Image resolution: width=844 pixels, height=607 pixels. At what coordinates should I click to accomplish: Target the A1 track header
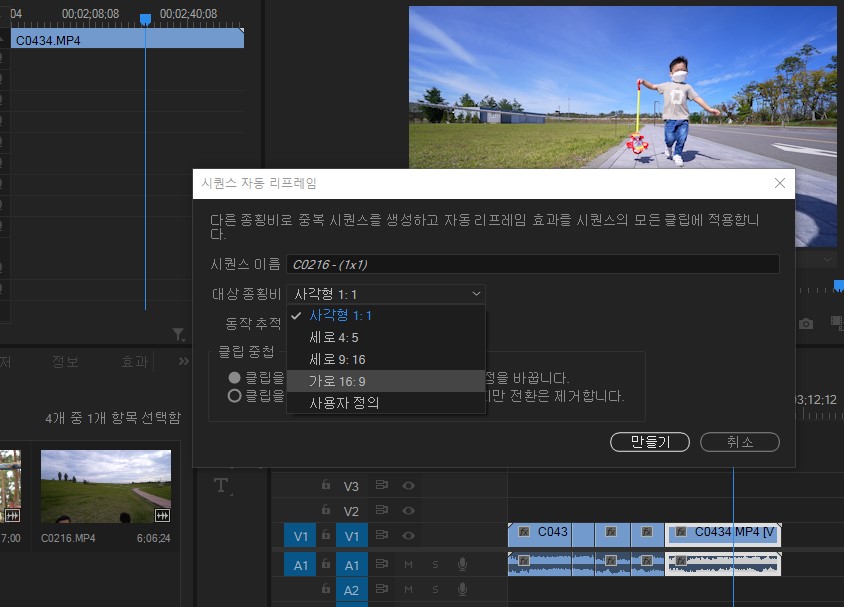[351, 565]
